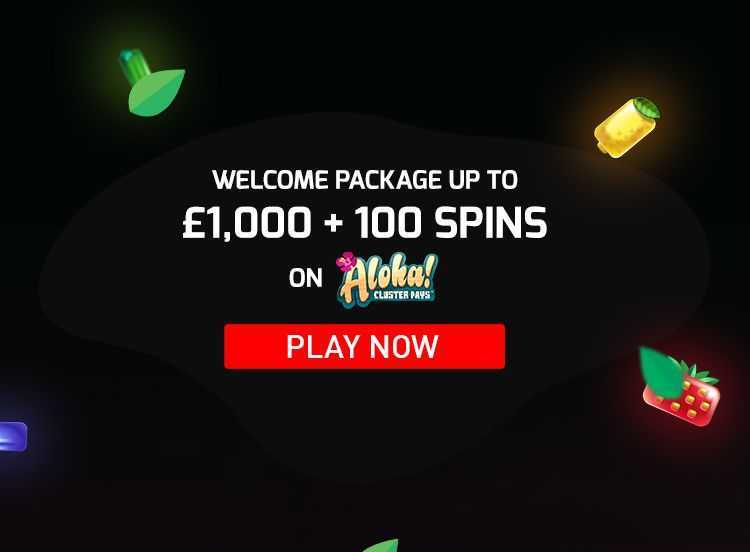
Task: Click the blue glowing symbol at left edge
Action: coord(13,436)
